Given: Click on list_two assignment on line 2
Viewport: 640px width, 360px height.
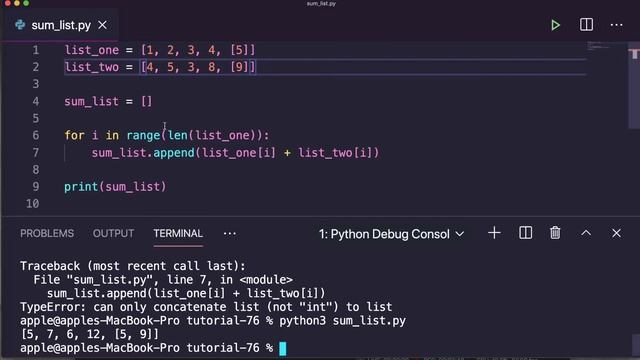Looking at the screenshot, I should click(160, 67).
